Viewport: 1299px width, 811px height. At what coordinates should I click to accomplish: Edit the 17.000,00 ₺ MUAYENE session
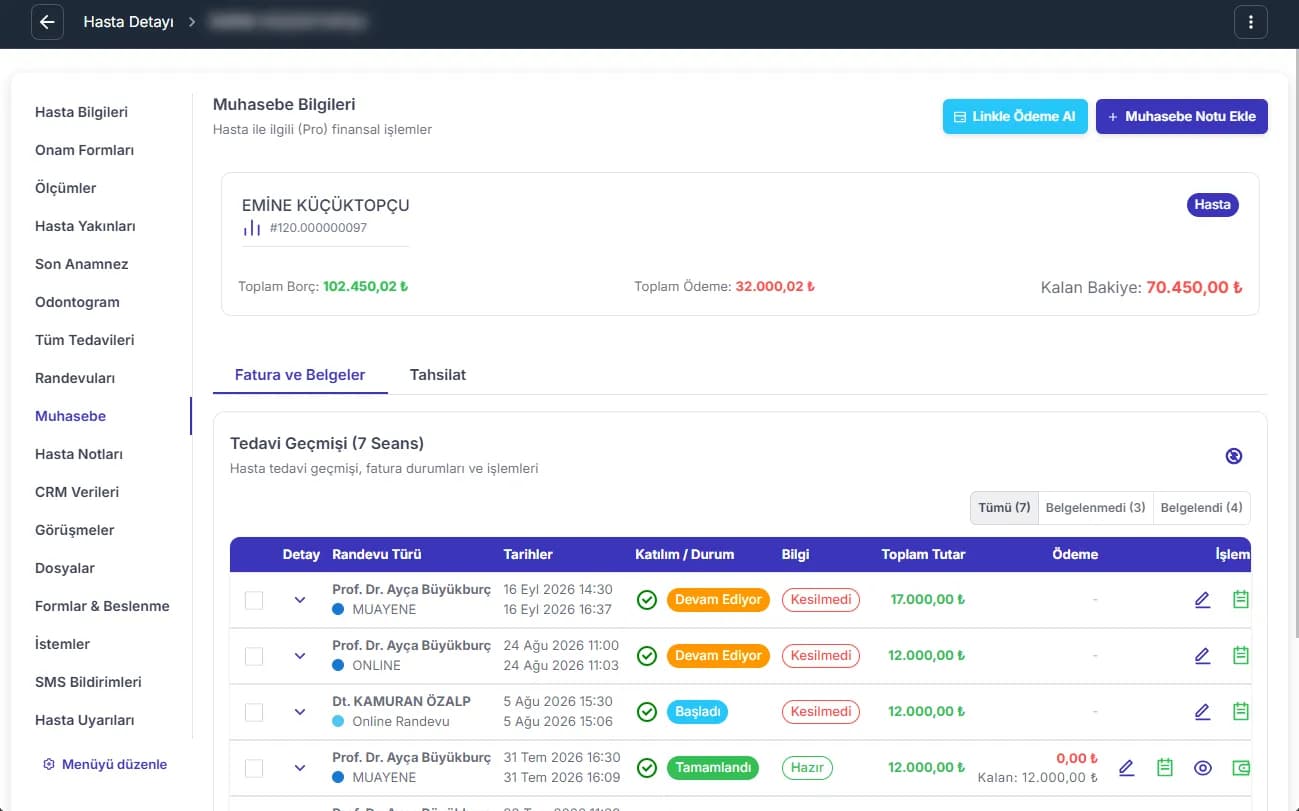[1202, 600]
